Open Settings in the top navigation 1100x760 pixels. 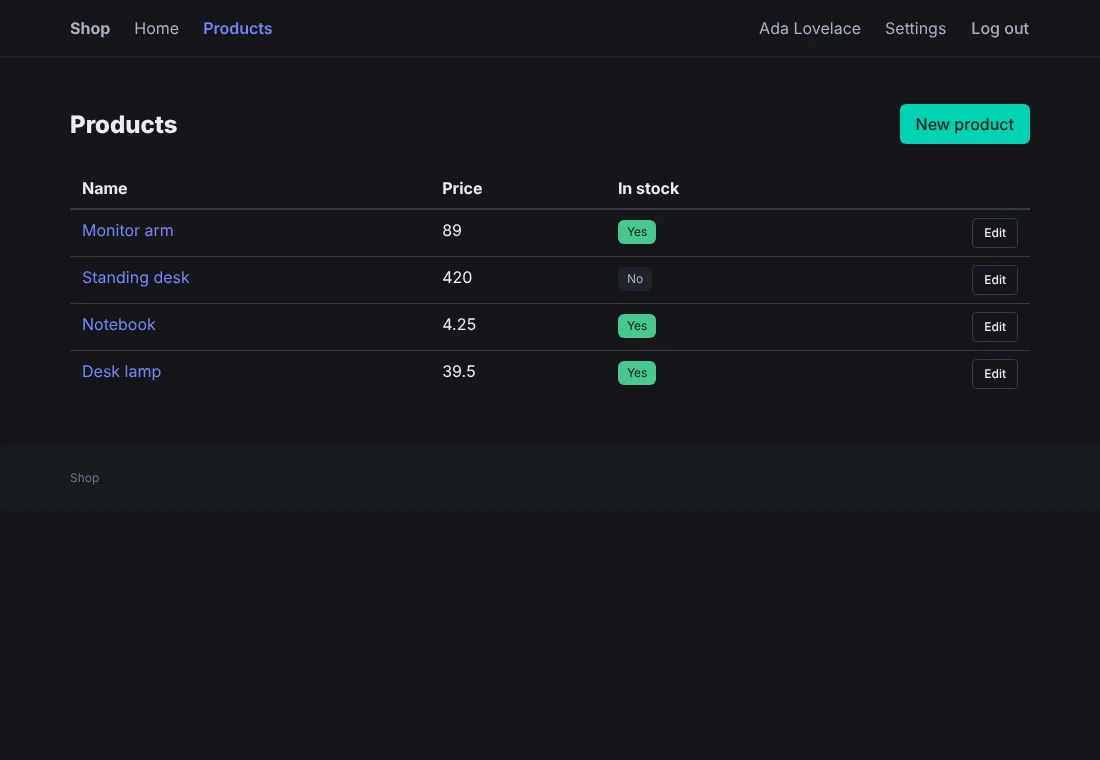pos(915,29)
